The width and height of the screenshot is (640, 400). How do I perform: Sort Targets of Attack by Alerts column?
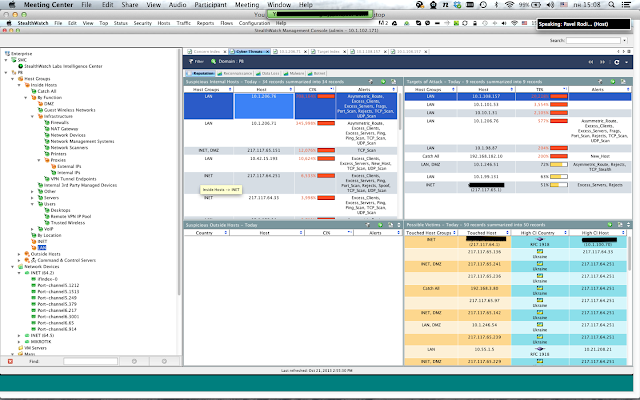click(600, 89)
